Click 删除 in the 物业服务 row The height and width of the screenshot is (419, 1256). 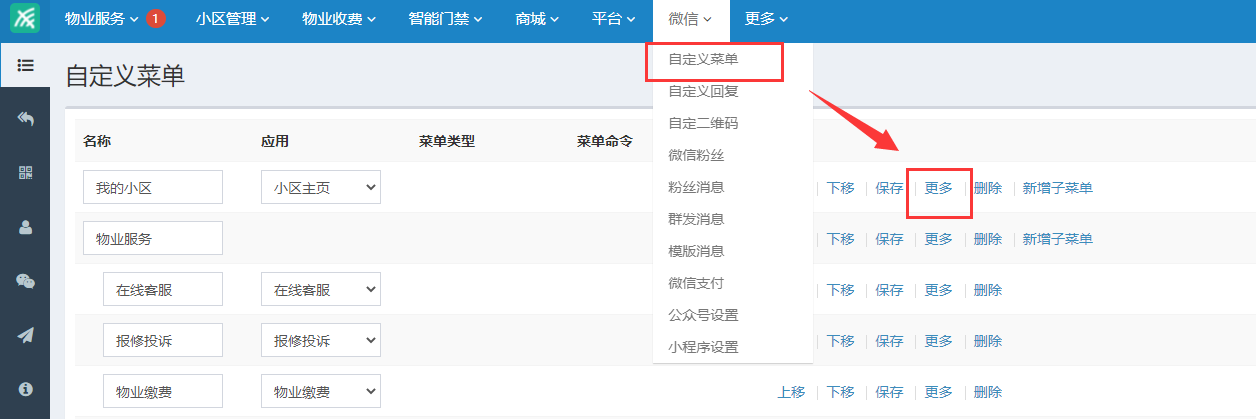coord(988,239)
